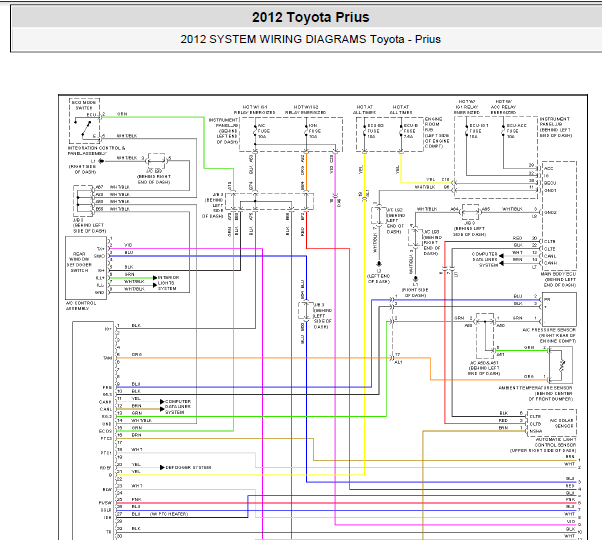The image size is (602, 540).
Task: Click the IGN FUSE 10A label
Action: (314, 131)
